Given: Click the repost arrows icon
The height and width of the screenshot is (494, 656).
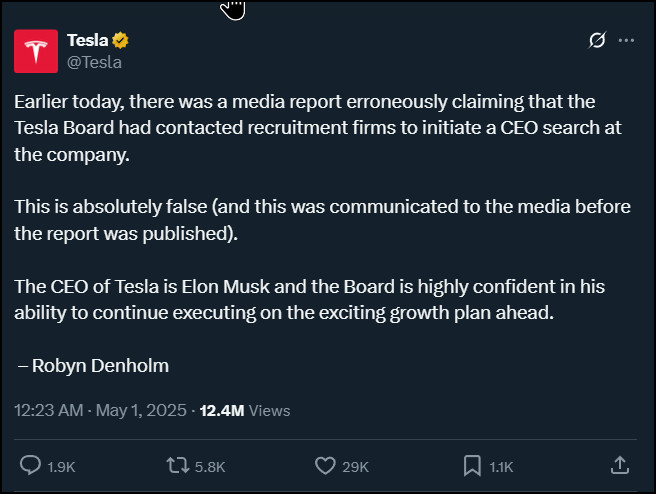Looking at the screenshot, I should point(177,465).
